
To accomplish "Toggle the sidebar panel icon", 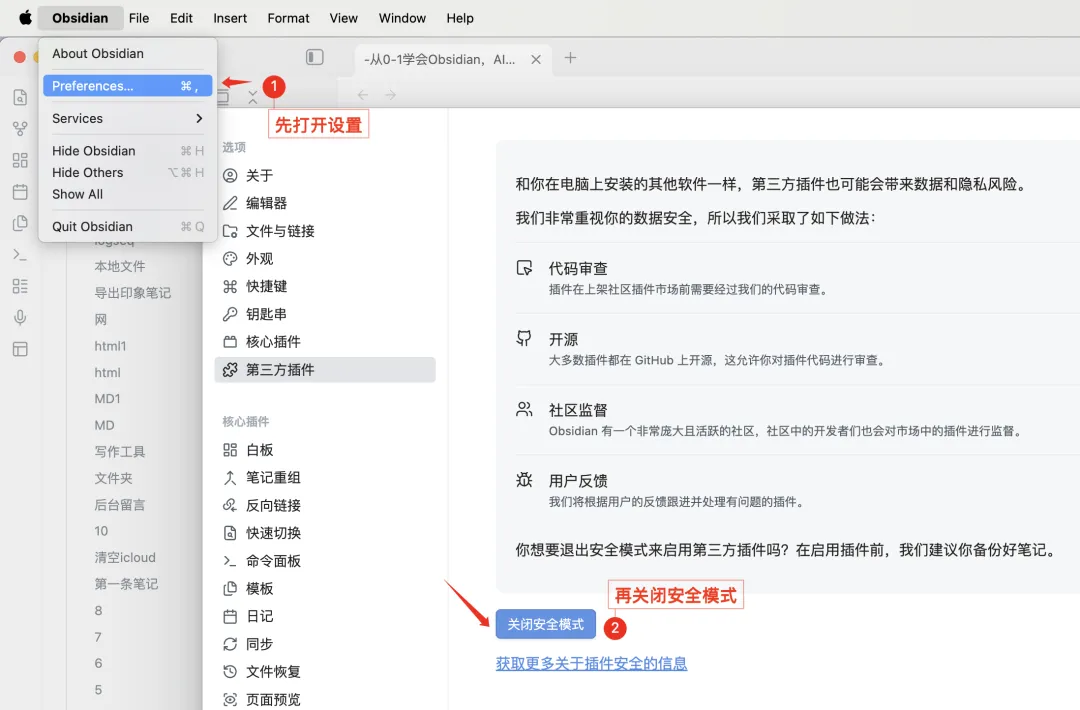I will pyautogui.click(x=315, y=57).
